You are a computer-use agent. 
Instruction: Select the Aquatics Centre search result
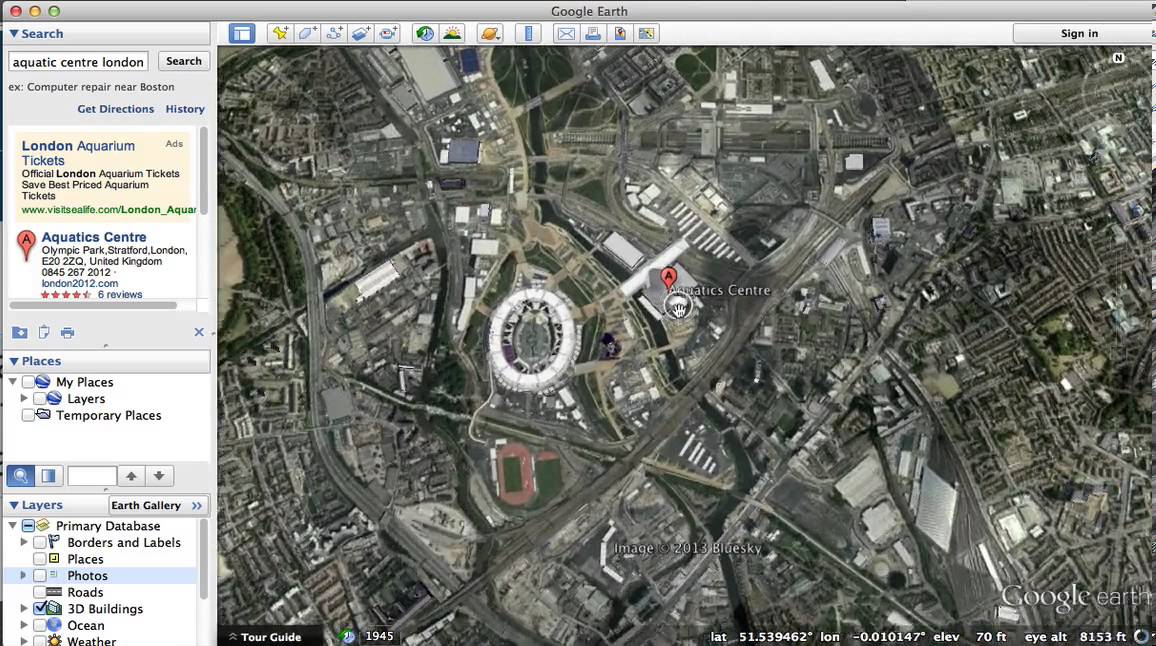coord(94,237)
